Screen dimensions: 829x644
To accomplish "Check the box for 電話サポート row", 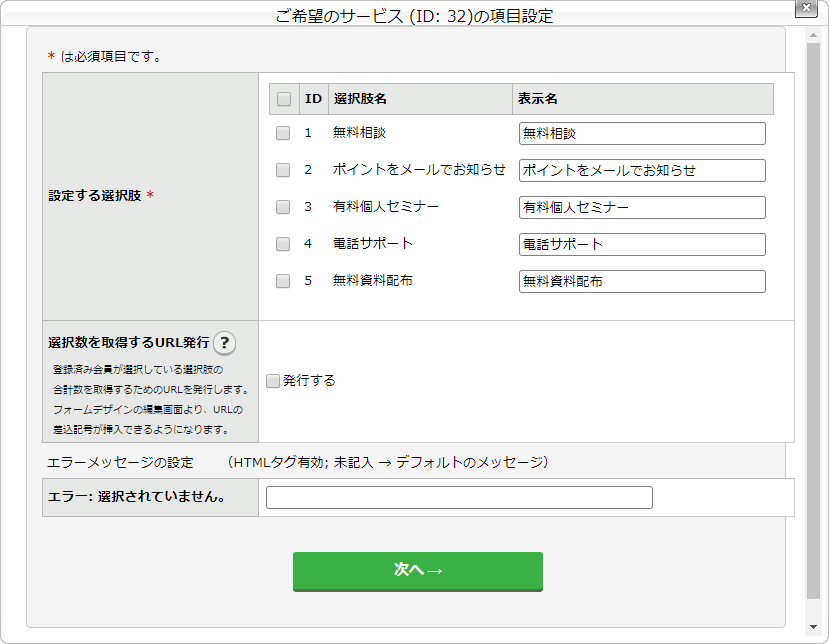I will pos(283,244).
